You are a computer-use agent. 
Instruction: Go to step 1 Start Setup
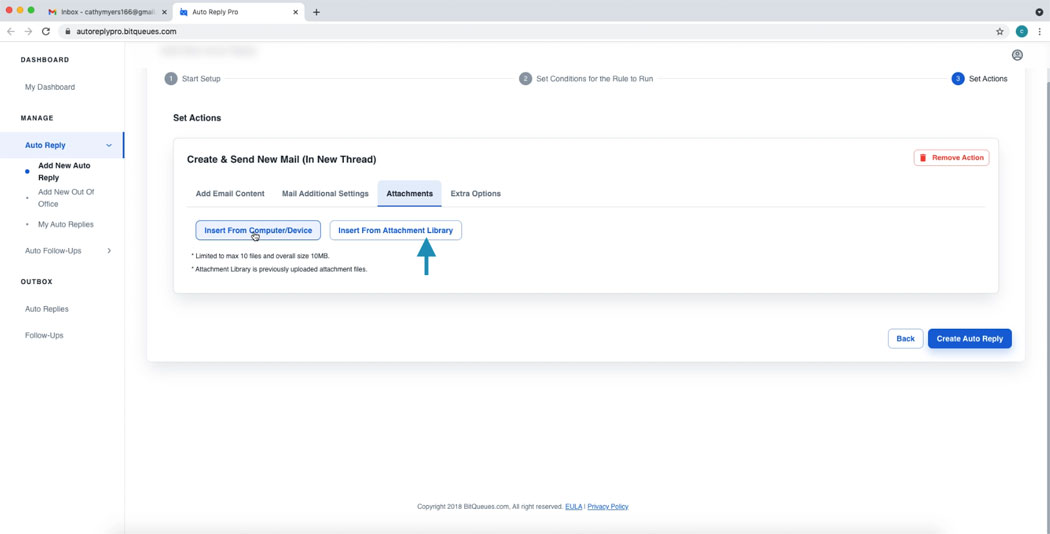193,78
